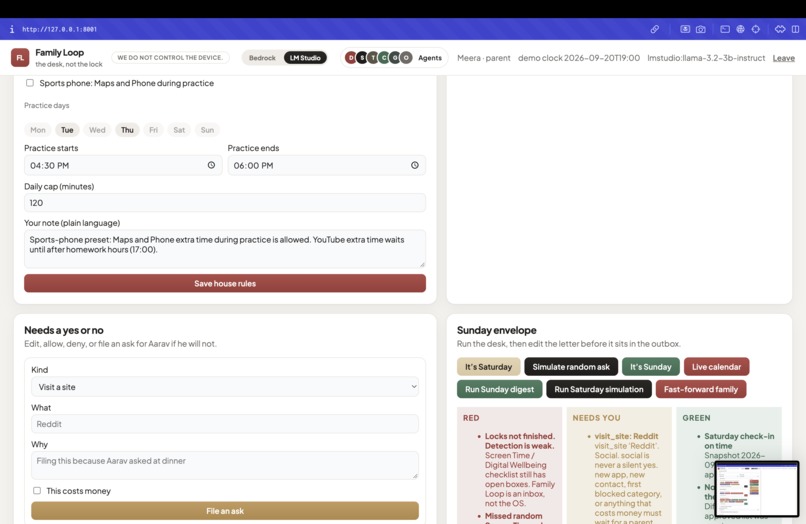Image resolution: width=806 pixels, height=524 pixels.
Task: Click the O agent avatar
Action: coord(406,58)
